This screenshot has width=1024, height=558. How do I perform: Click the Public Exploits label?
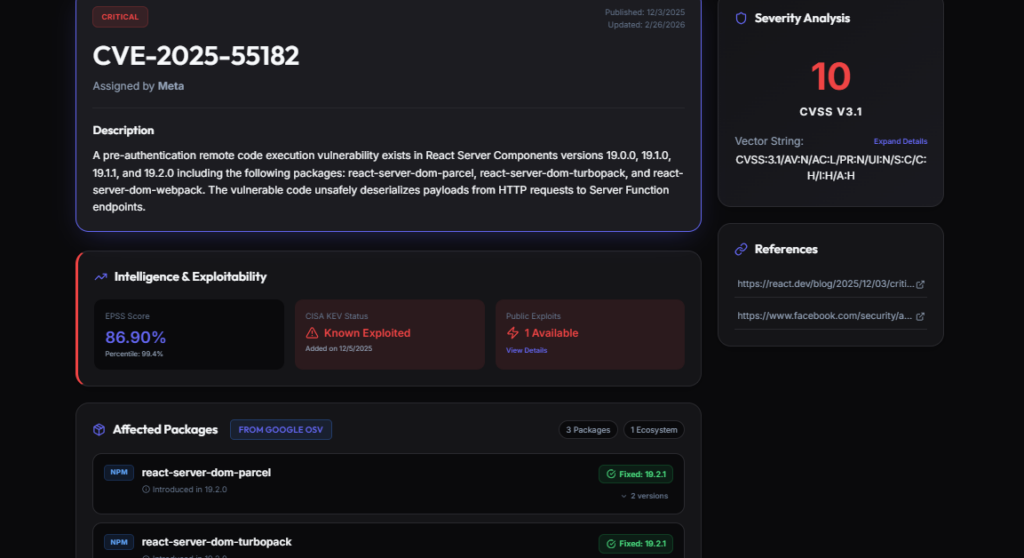point(533,316)
